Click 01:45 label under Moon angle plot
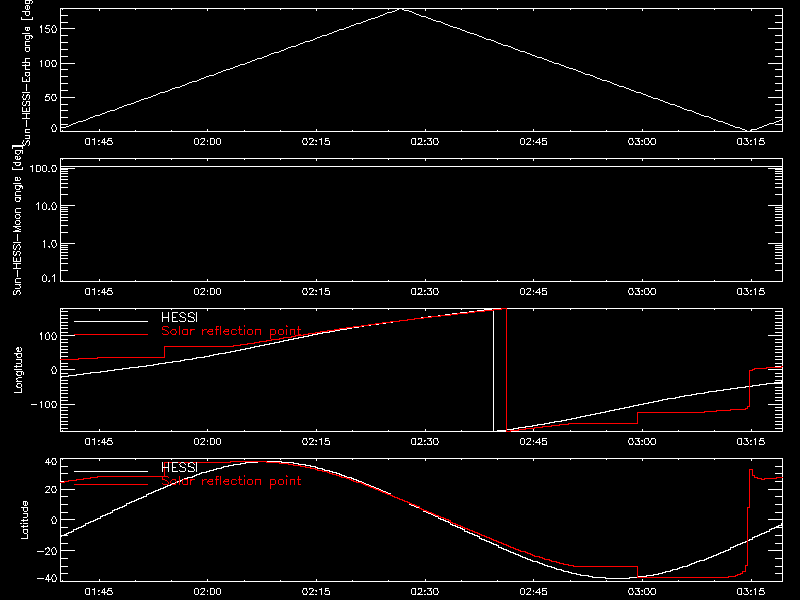800x600 pixels. pyautogui.click(x=99, y=292)
